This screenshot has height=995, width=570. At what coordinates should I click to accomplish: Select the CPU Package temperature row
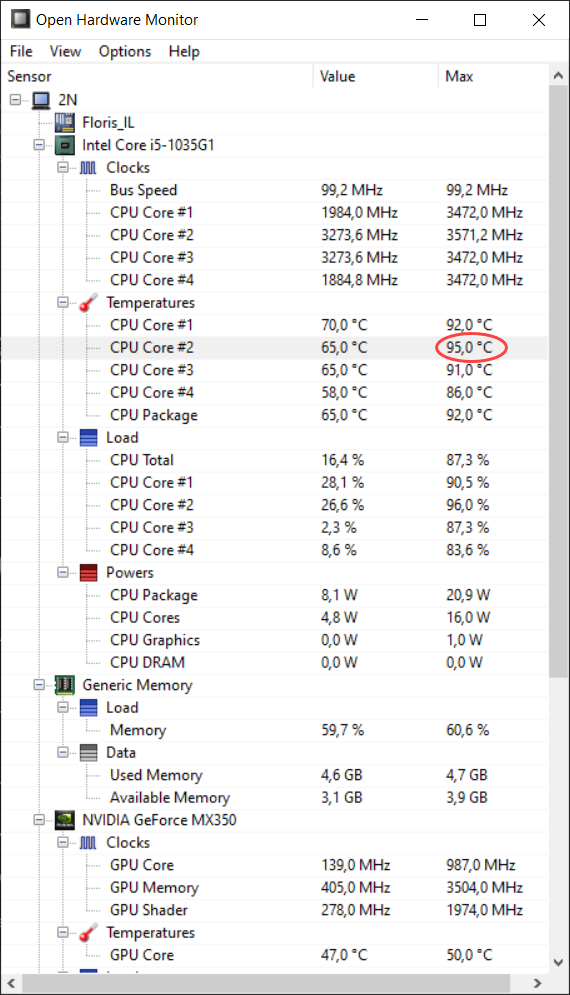(x=274, y=415)
